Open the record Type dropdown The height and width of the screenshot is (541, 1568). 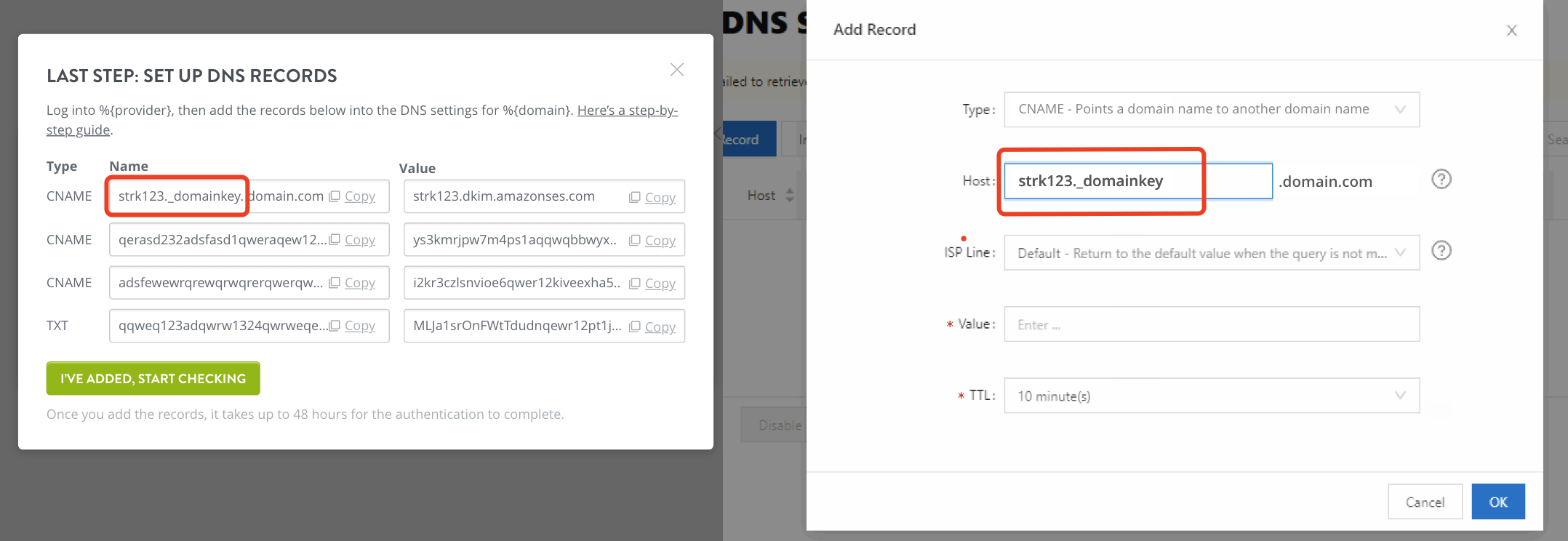1212,109
